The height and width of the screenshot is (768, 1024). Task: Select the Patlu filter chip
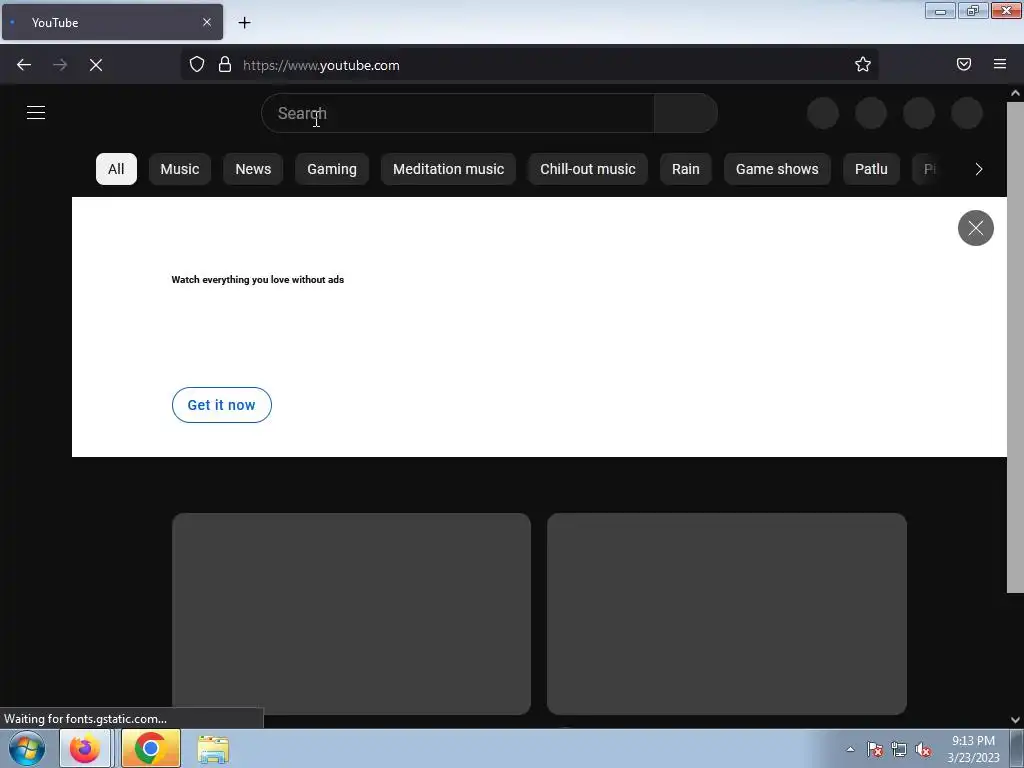(x=871, y=169)
